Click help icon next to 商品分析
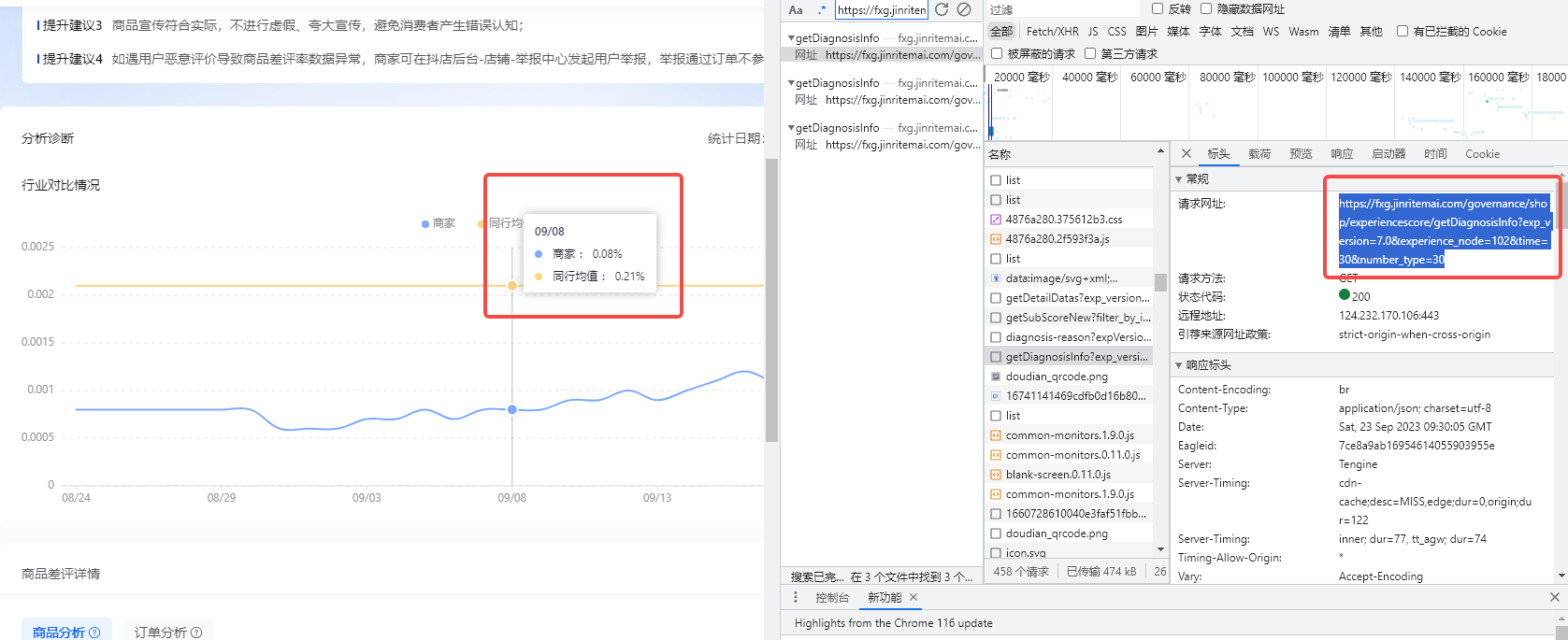Image resolution: width=1568 pixels, height=640 pixels. (94, 633)
